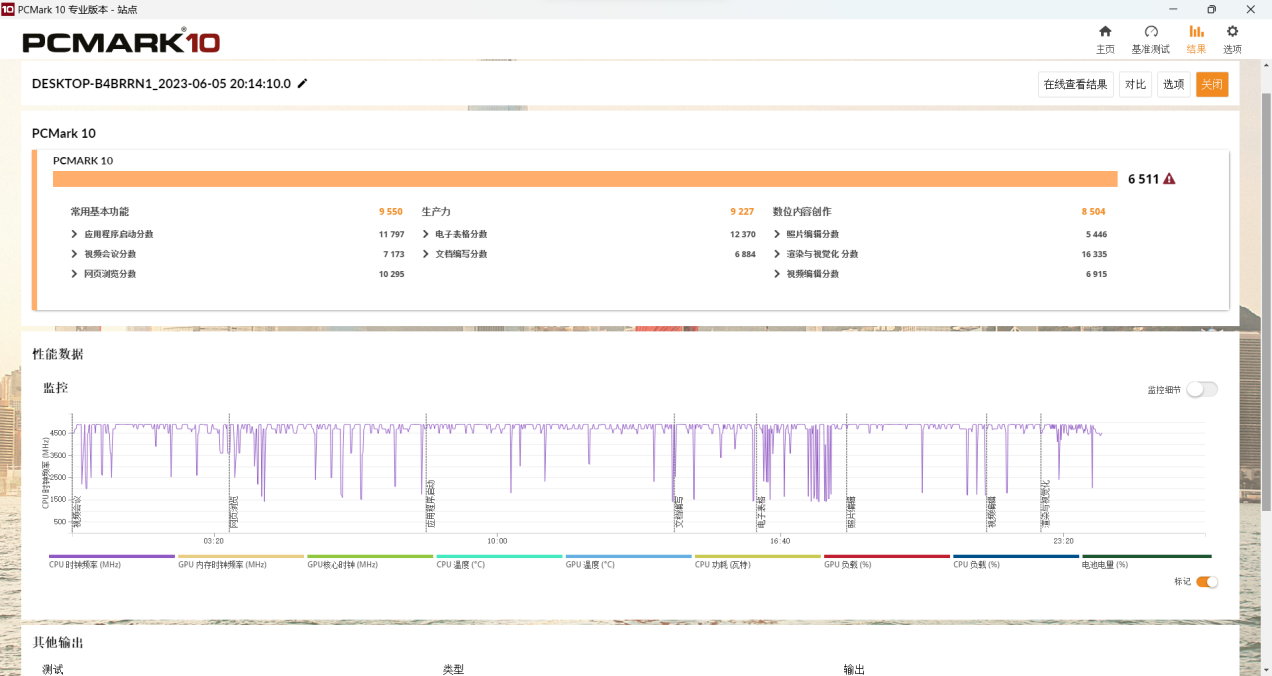Toggle the 监控细节 switch

1202,389
